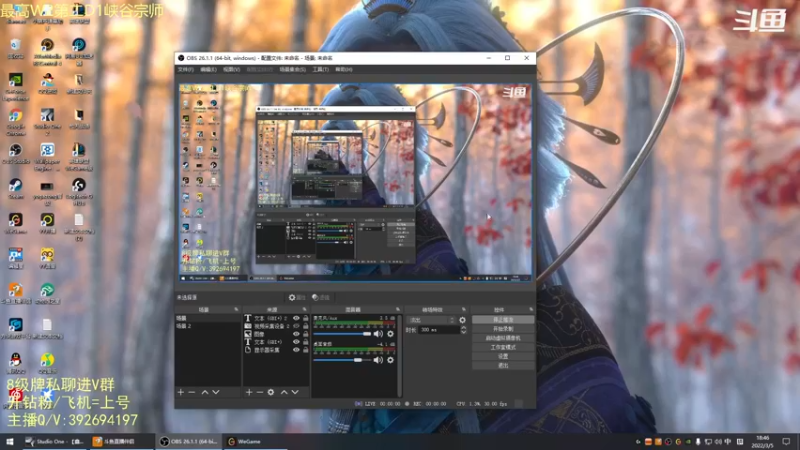Click the 300 ms duration input field

[439, 330]
